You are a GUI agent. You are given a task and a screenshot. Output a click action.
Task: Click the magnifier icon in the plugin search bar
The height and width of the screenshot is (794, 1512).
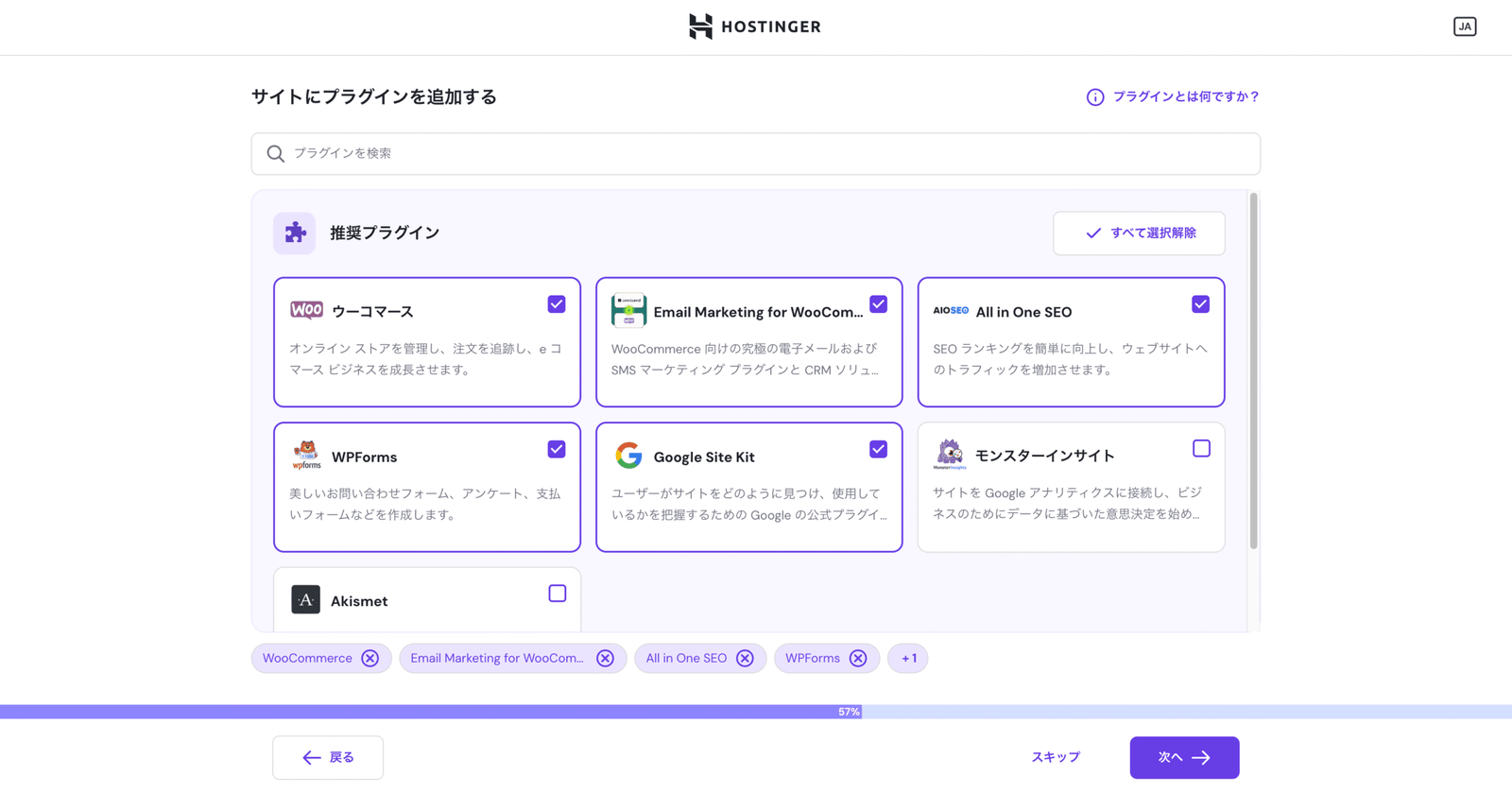tap(275, 153)
